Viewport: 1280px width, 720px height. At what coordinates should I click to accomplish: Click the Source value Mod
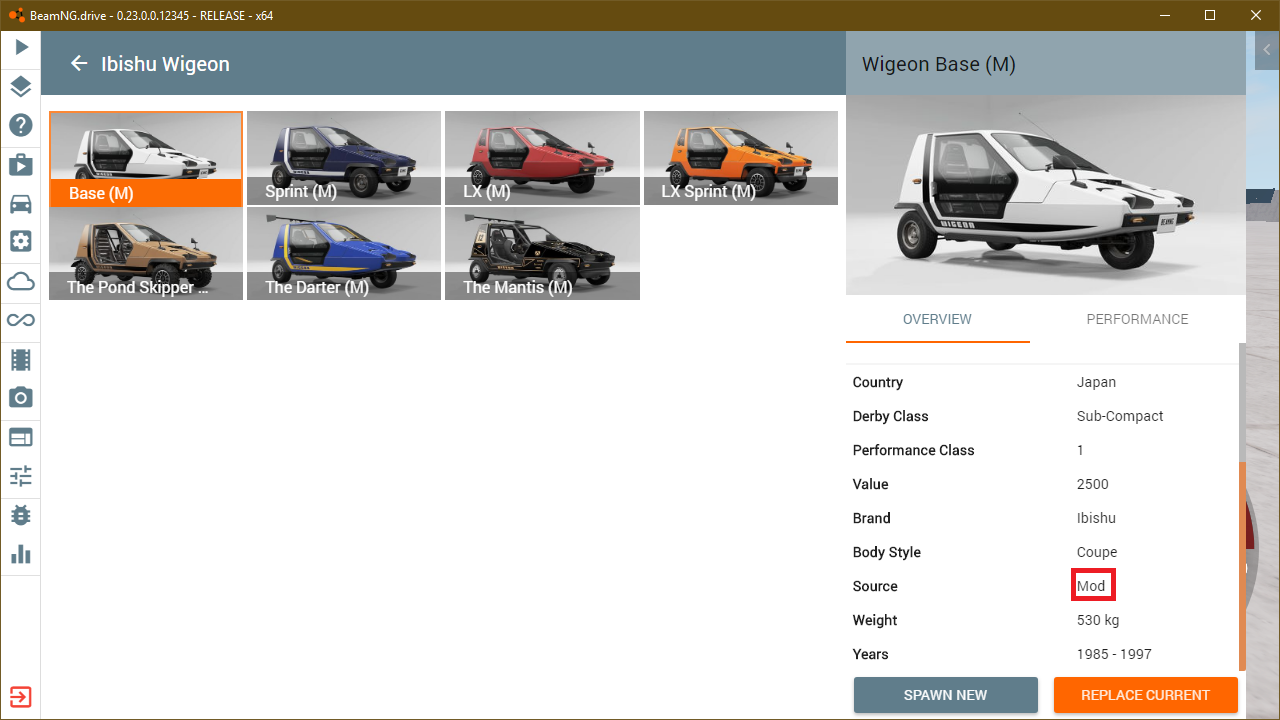coord(1091,586)
